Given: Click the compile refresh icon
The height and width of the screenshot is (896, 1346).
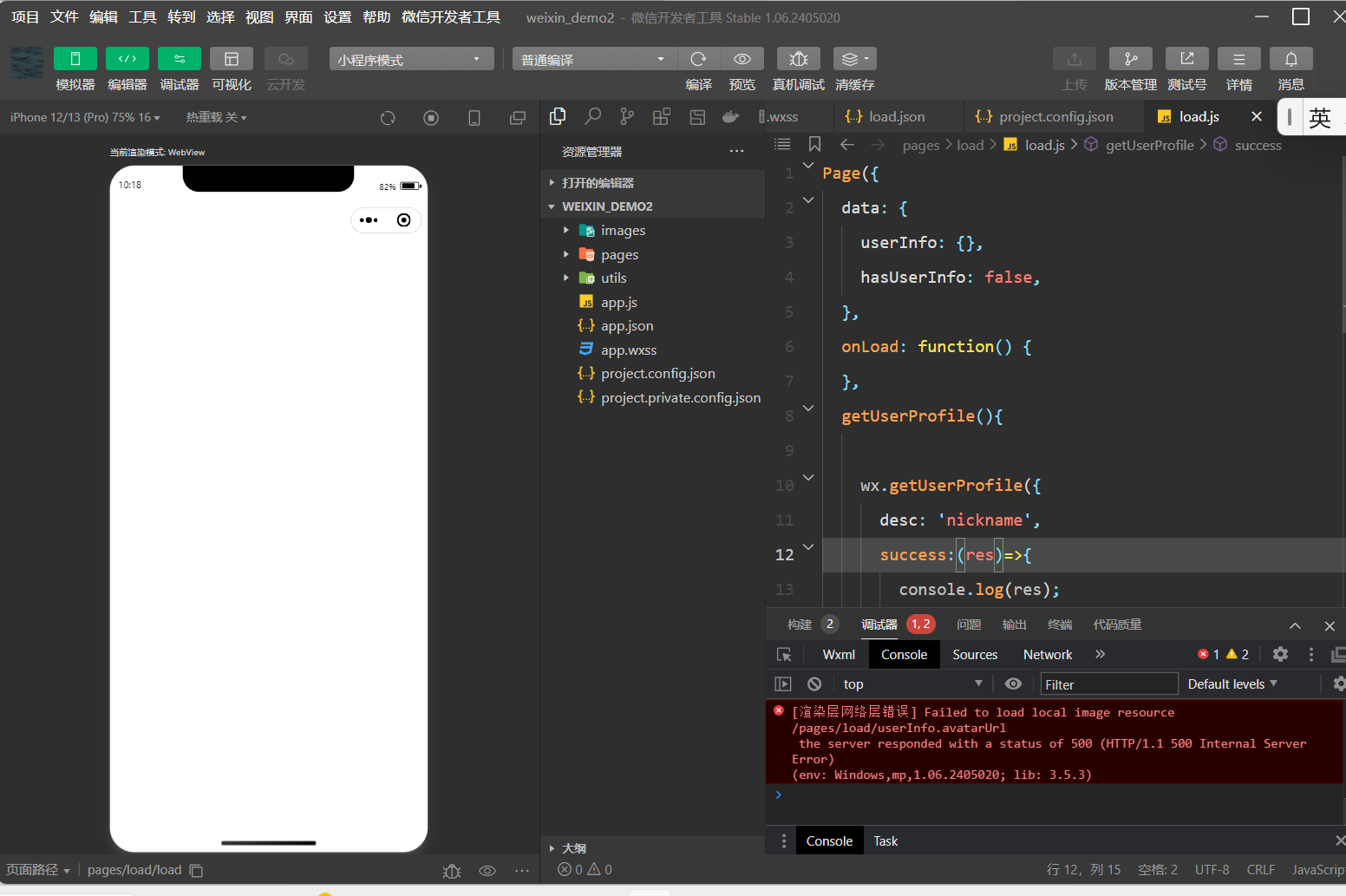Looking at the screenshot, I should 698,59.
